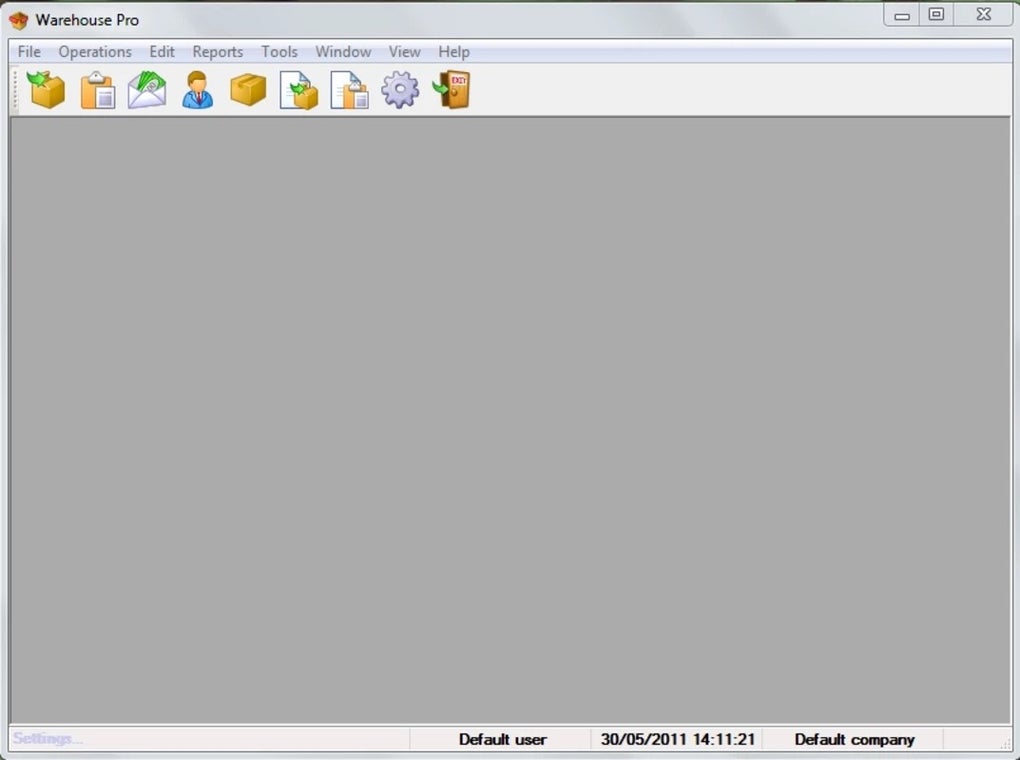Open the Window menu
This screenshot has width=1020, height=760.
pos(343,51)
